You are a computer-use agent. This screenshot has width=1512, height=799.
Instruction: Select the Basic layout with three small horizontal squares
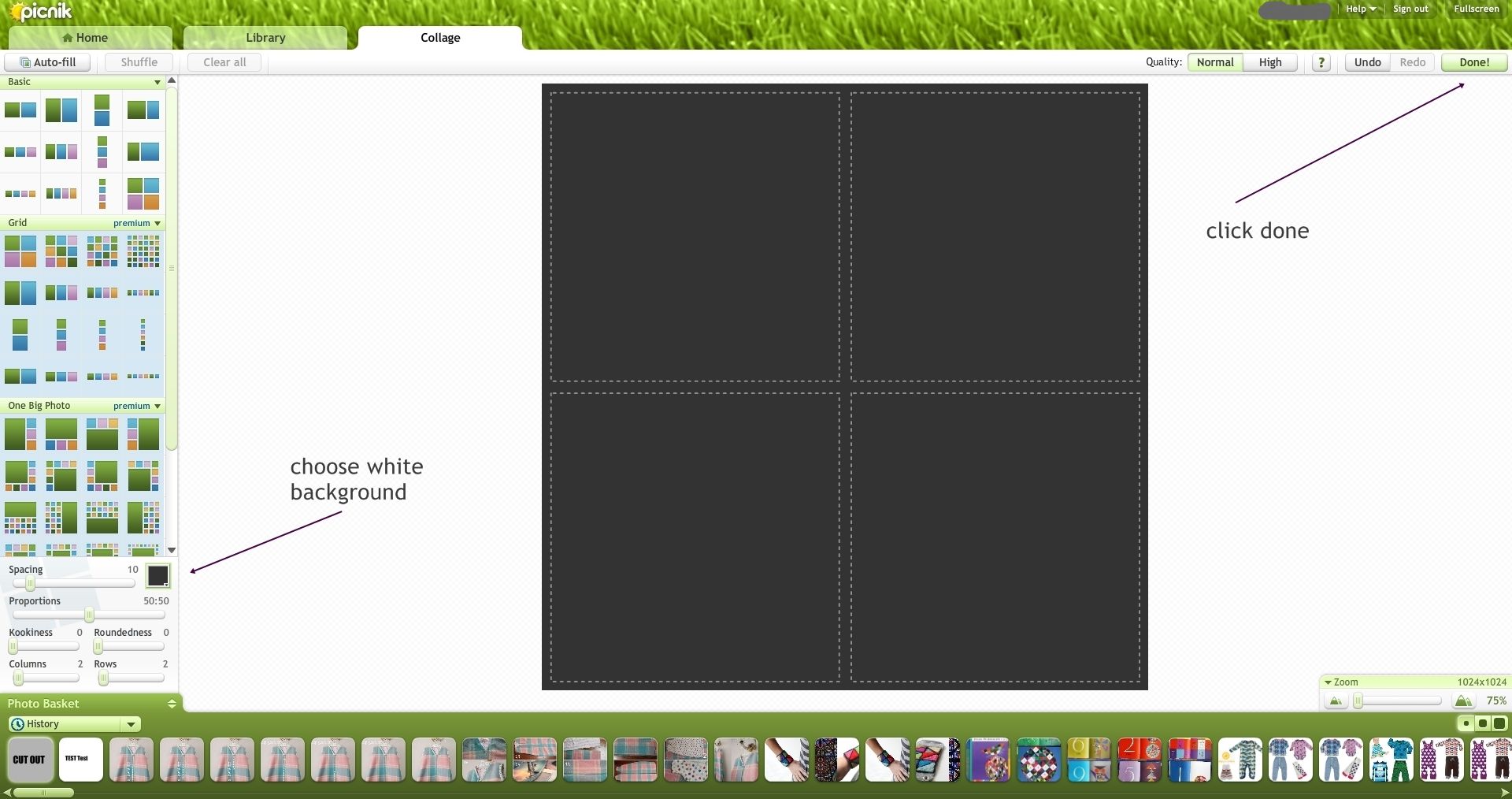click(20, 152)
